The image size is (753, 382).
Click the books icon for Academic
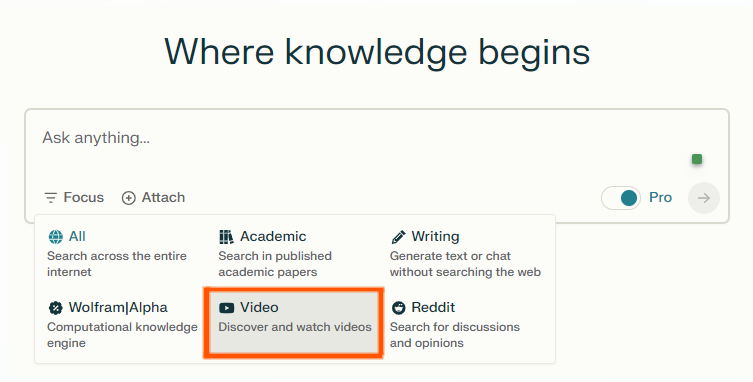(x=226, y=237)
